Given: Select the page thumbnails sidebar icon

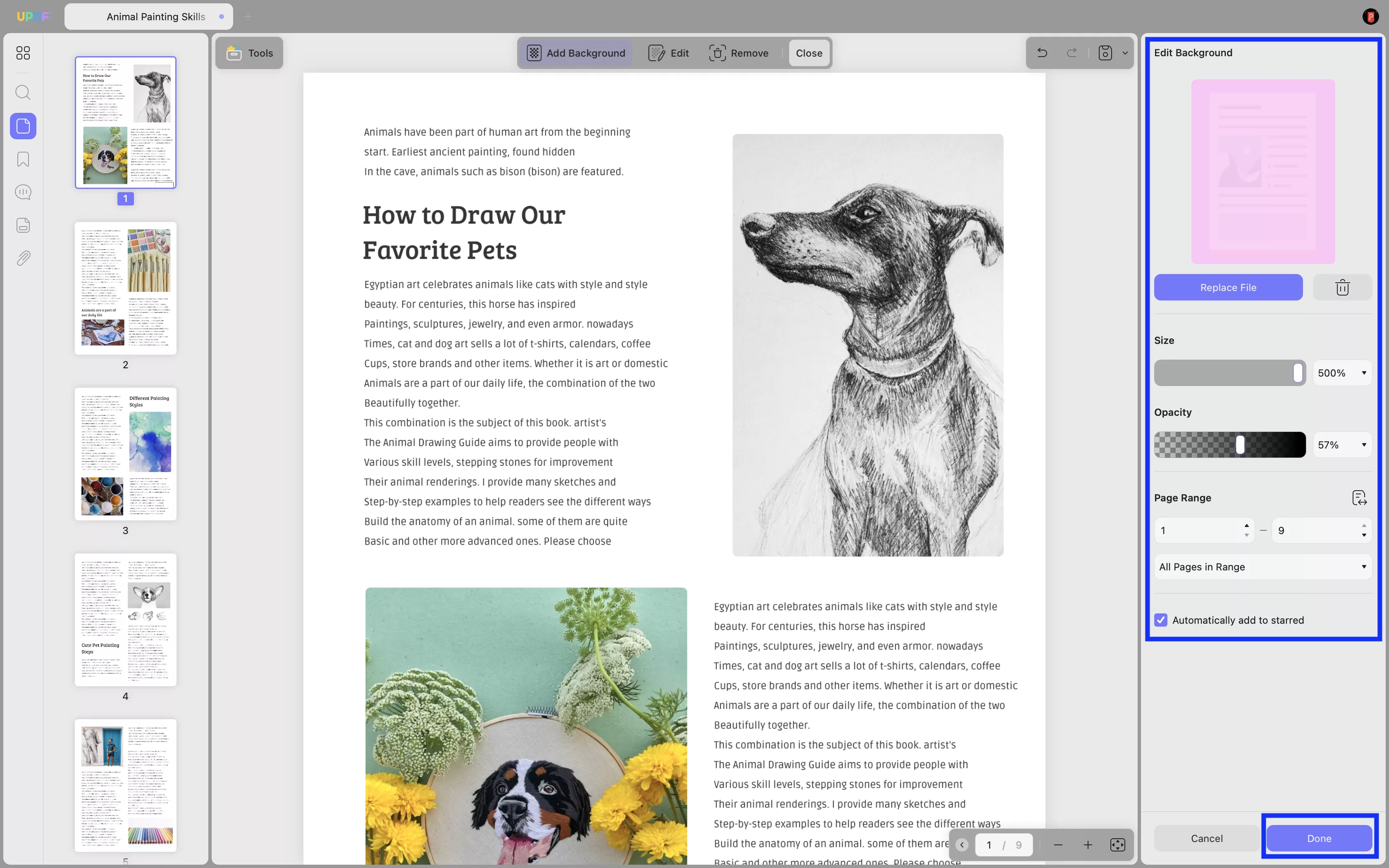Looking at the screenshot, I should pos(23,126).
